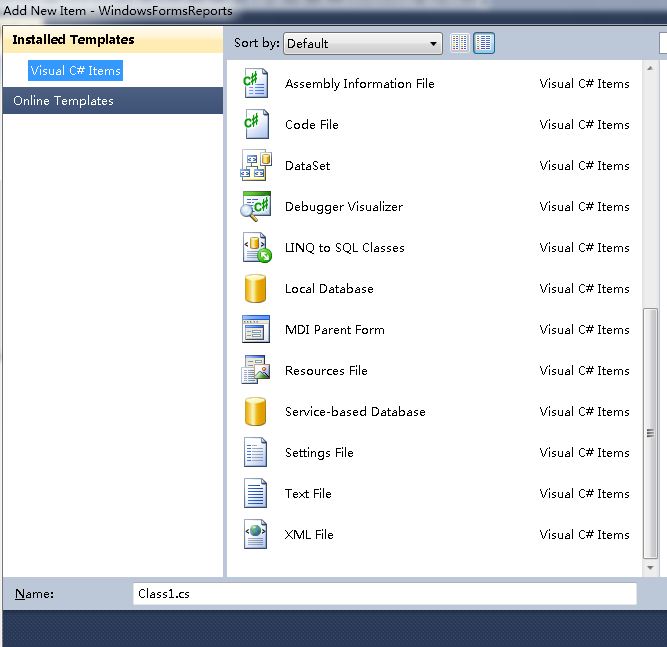
Task: Click the Resources File icon
Action: coord(256,370)
